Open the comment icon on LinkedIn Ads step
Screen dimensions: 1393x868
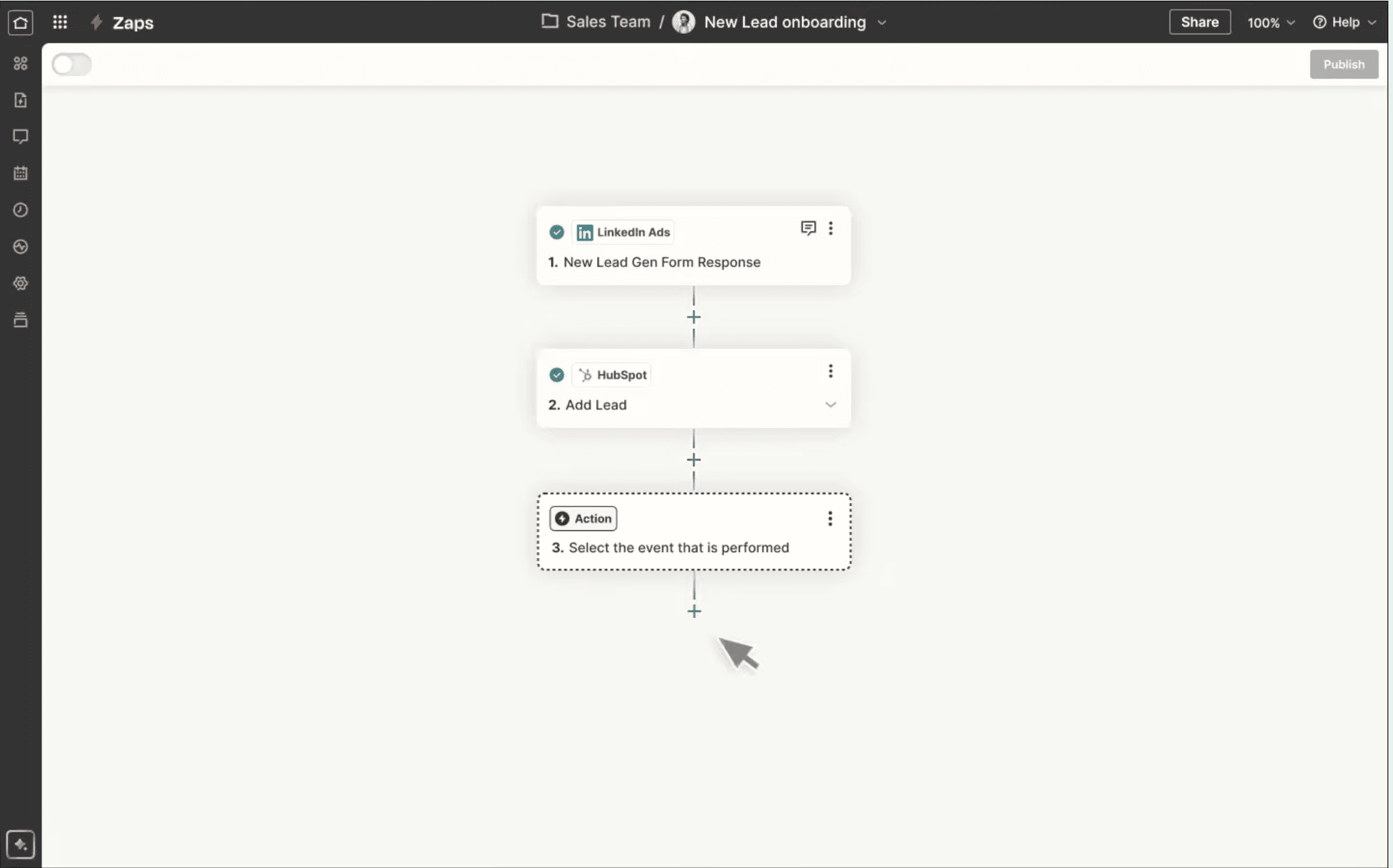808,228
